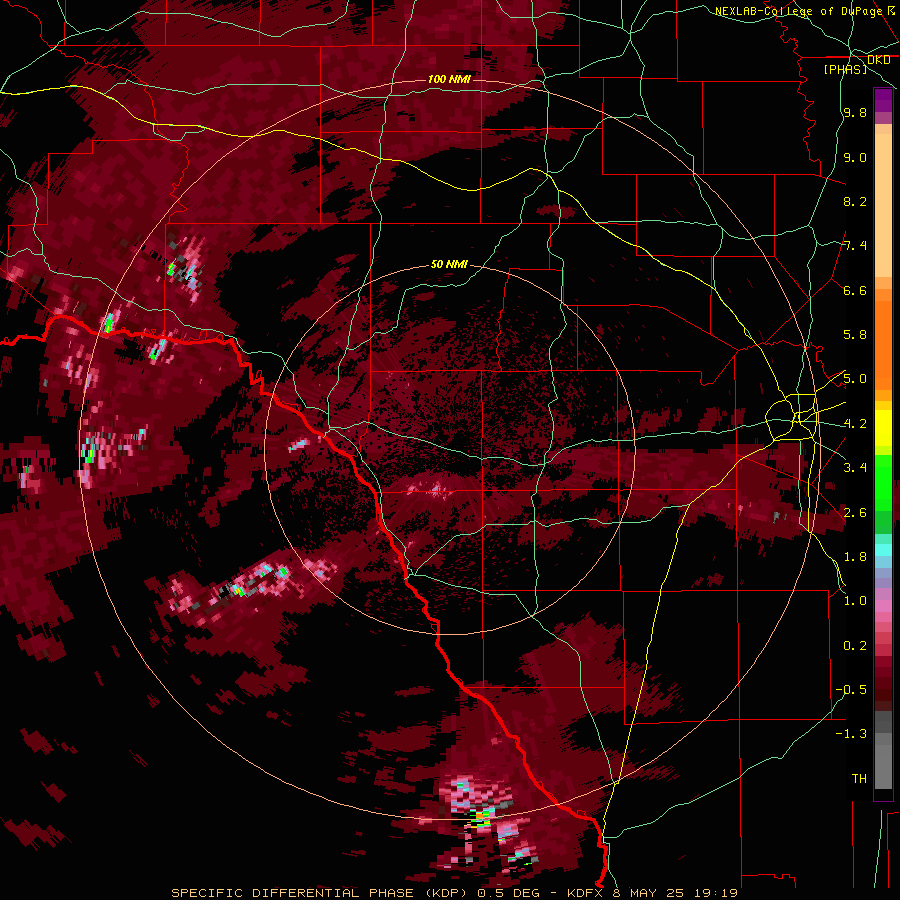Image resolution: width=900 pixels, height=900 pixels.
Task: Pick the yellow segment of the color bar
Action: click(883, 428)
